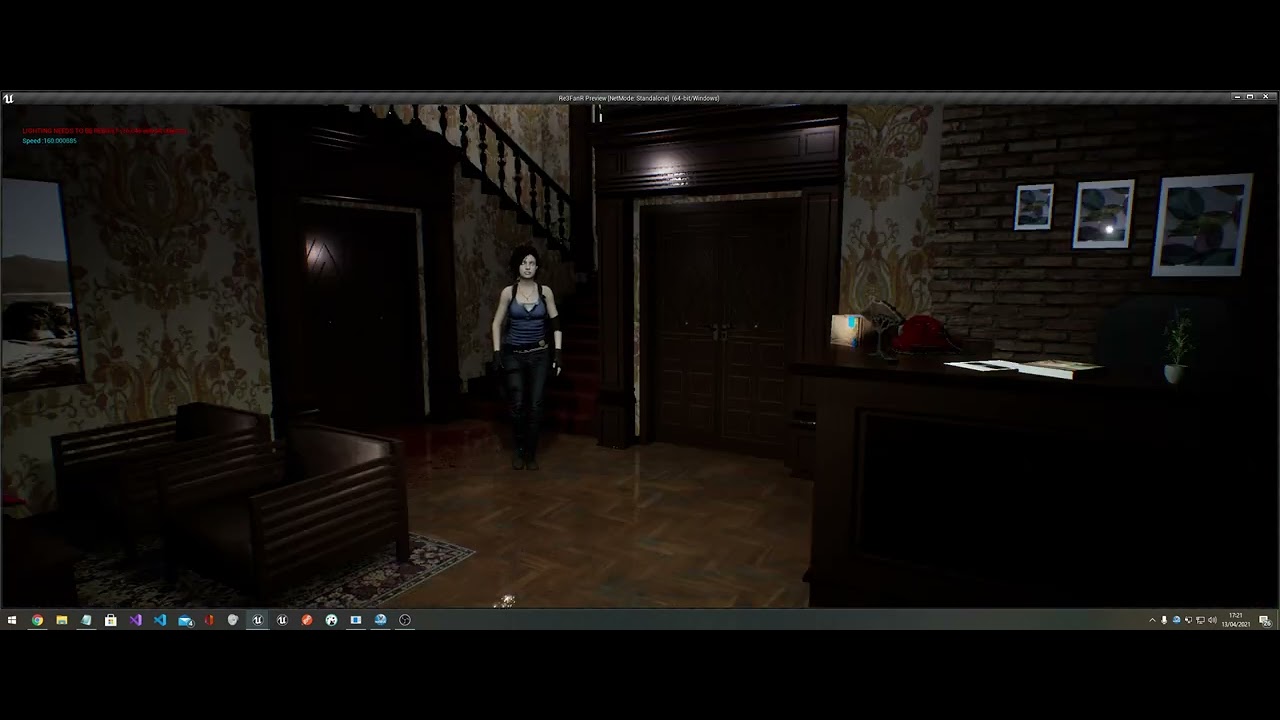Select the highlighted Unreal Engine taskbar icon
Viewport: 1280px width, 720px height.
coord(257,620)
